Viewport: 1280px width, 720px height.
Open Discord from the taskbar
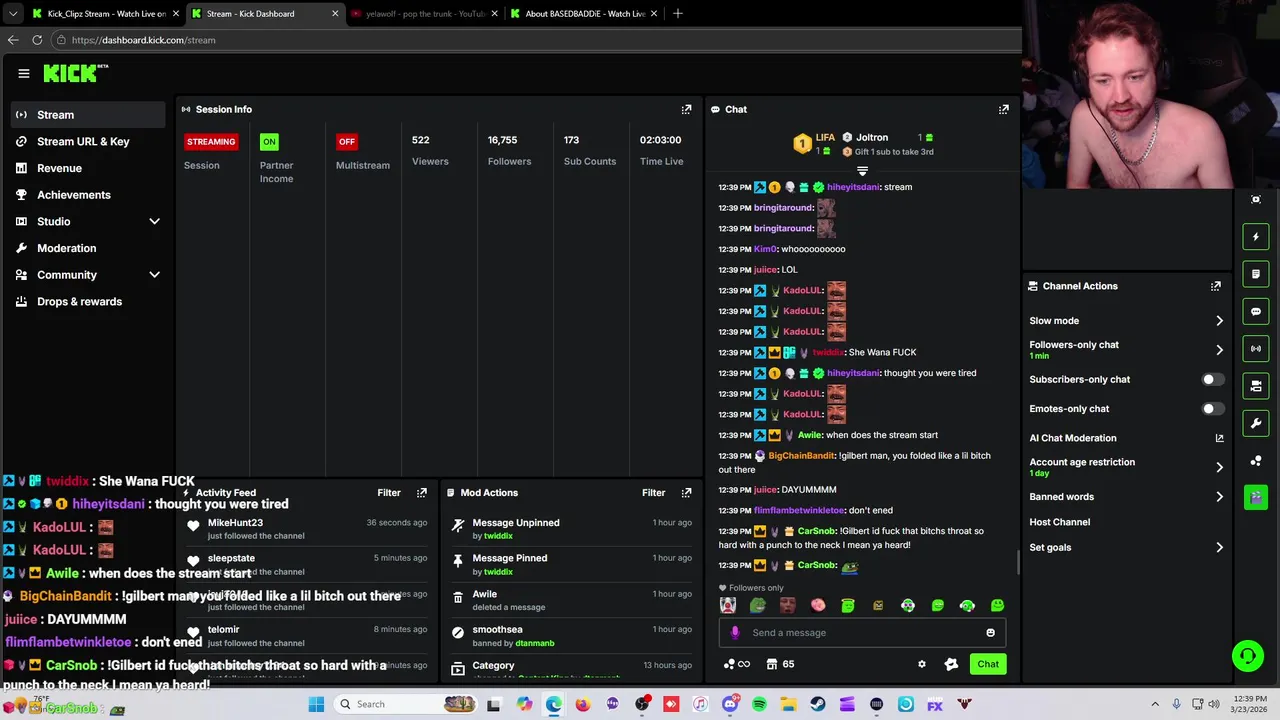[x=730, y=704]
